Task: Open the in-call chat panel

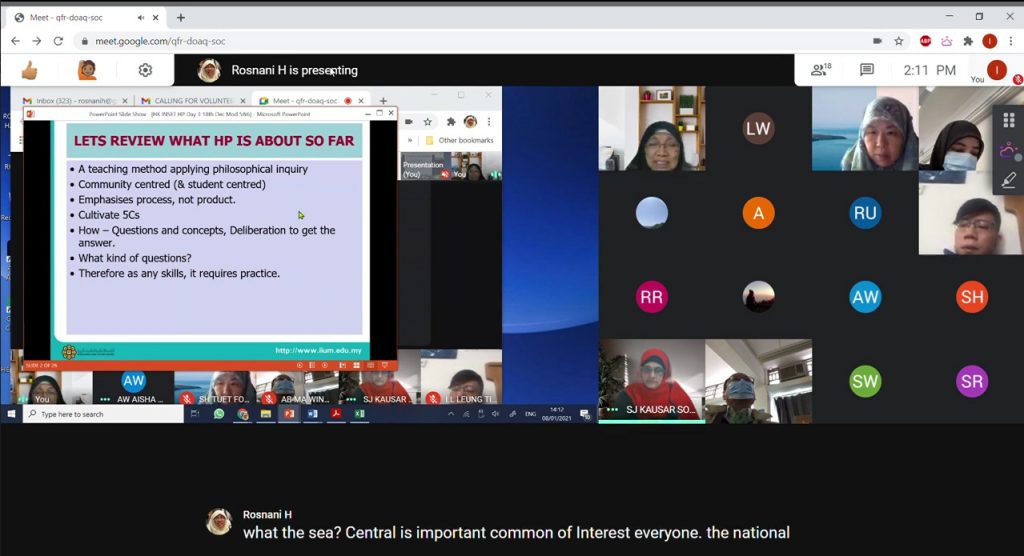Action: click(x=867, y=70)
